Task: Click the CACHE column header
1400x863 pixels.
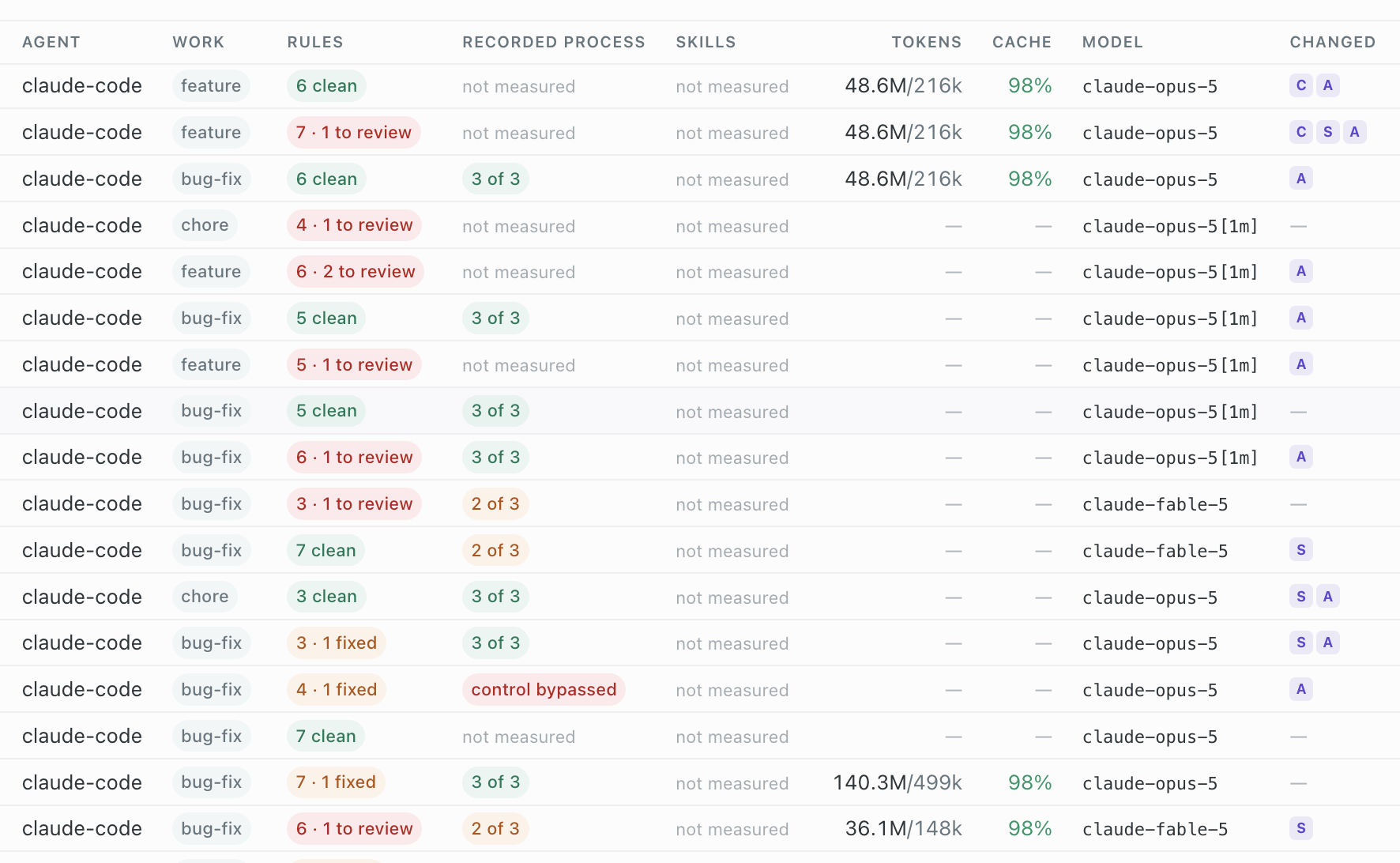Action: [x=1022, y=42]
